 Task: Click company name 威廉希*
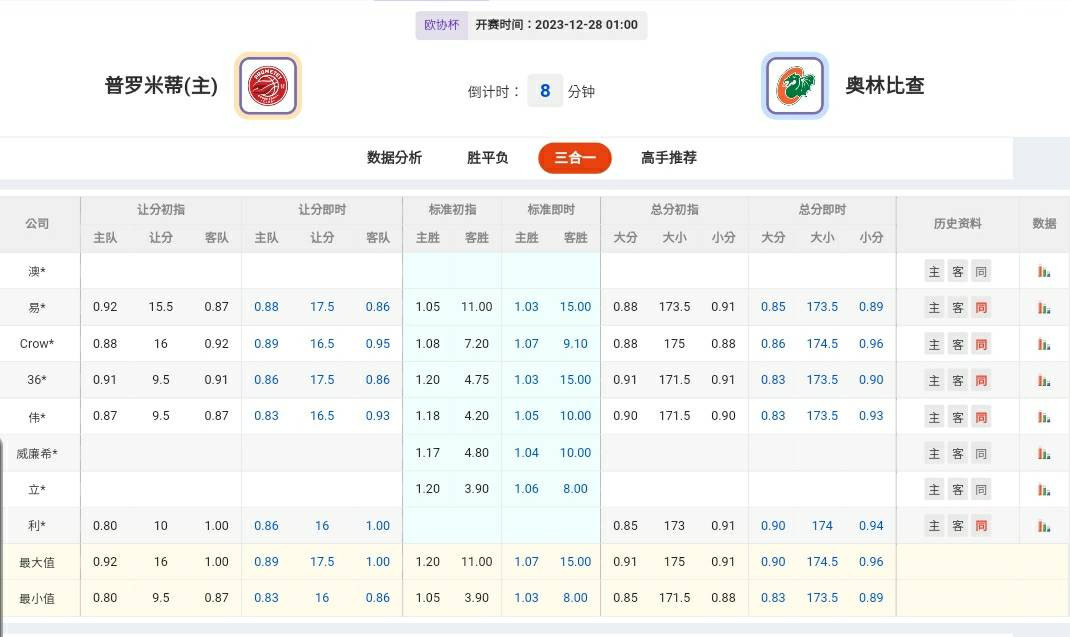(37, 453)
